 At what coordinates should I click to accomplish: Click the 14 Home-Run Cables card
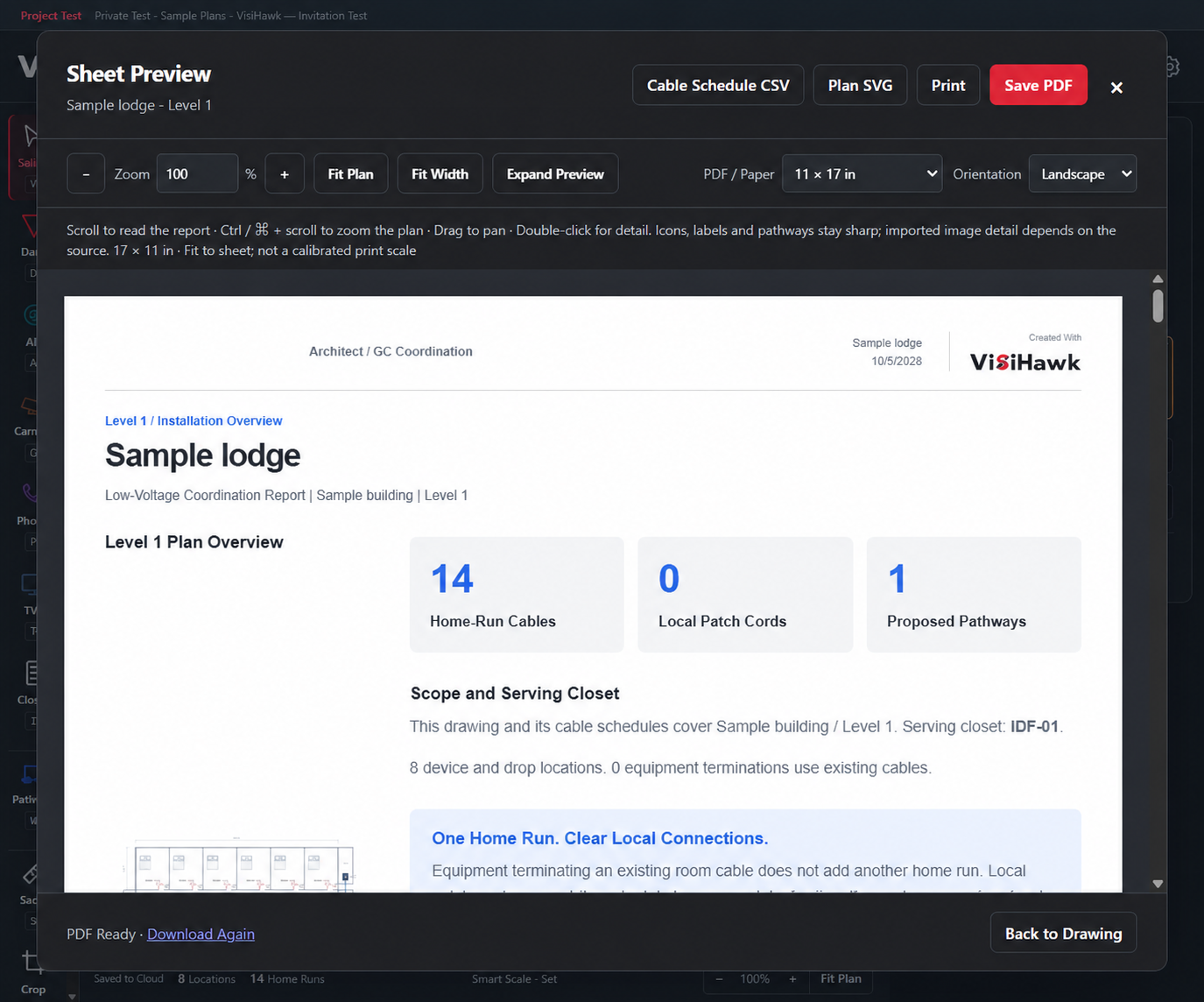point(517,595)
